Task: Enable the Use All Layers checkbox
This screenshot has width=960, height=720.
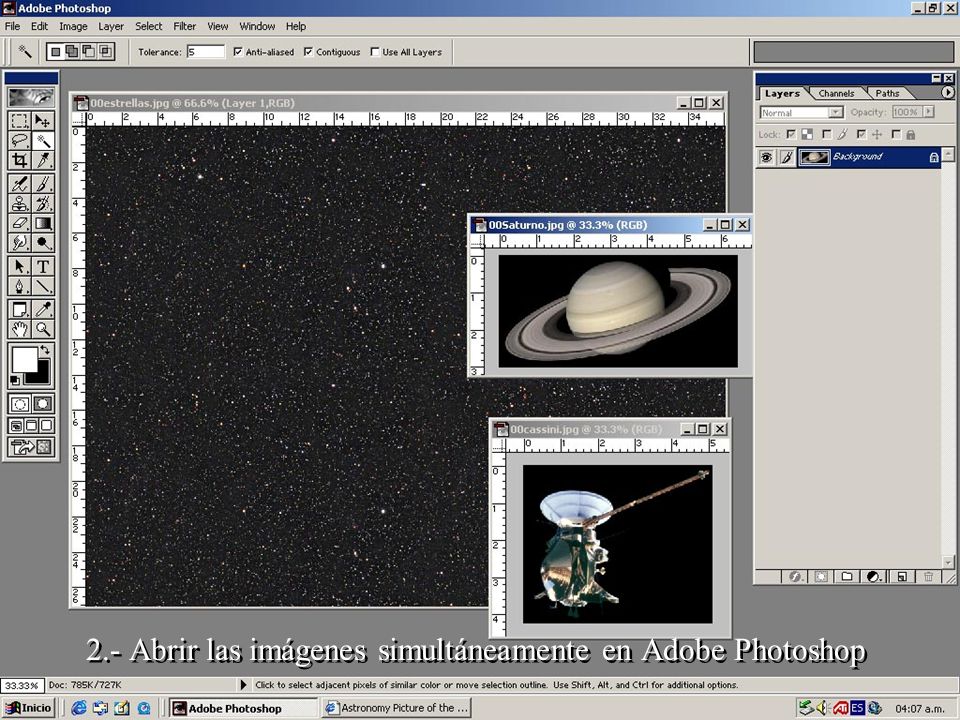Action: (x=375, y=52)
